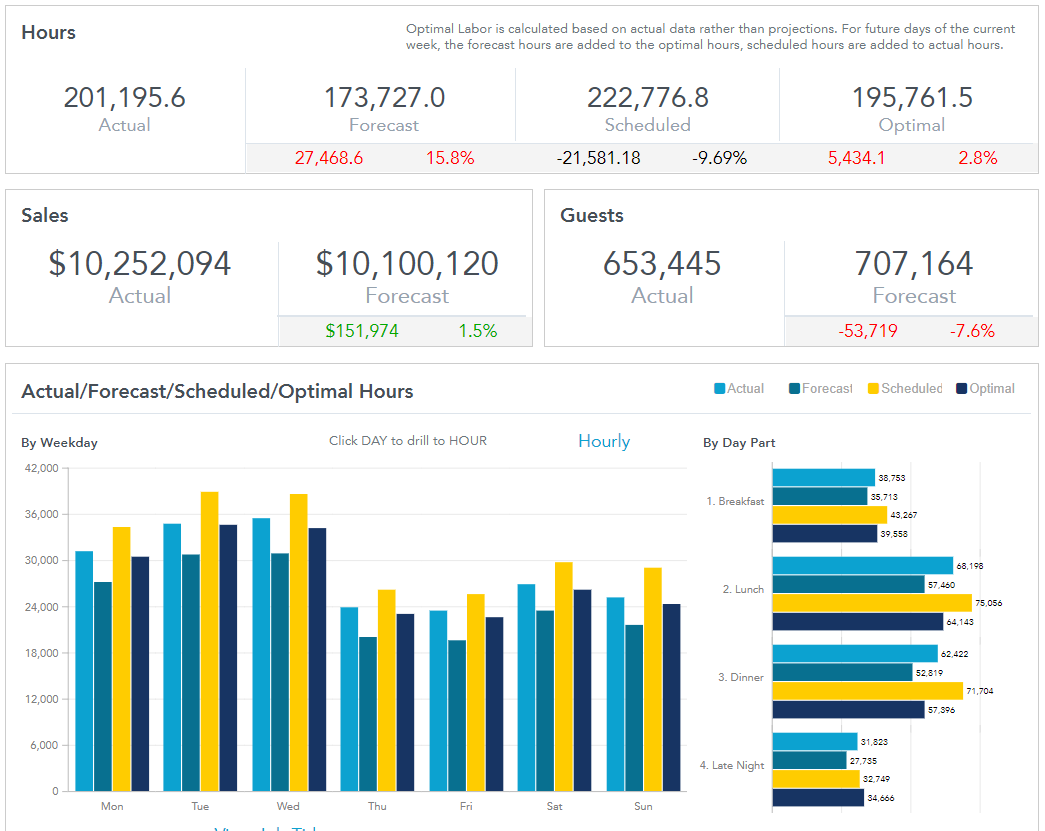Click the 'Click DAY to drill to HOUR' hint
This screenshot has height=831, width=1045.
408,440
